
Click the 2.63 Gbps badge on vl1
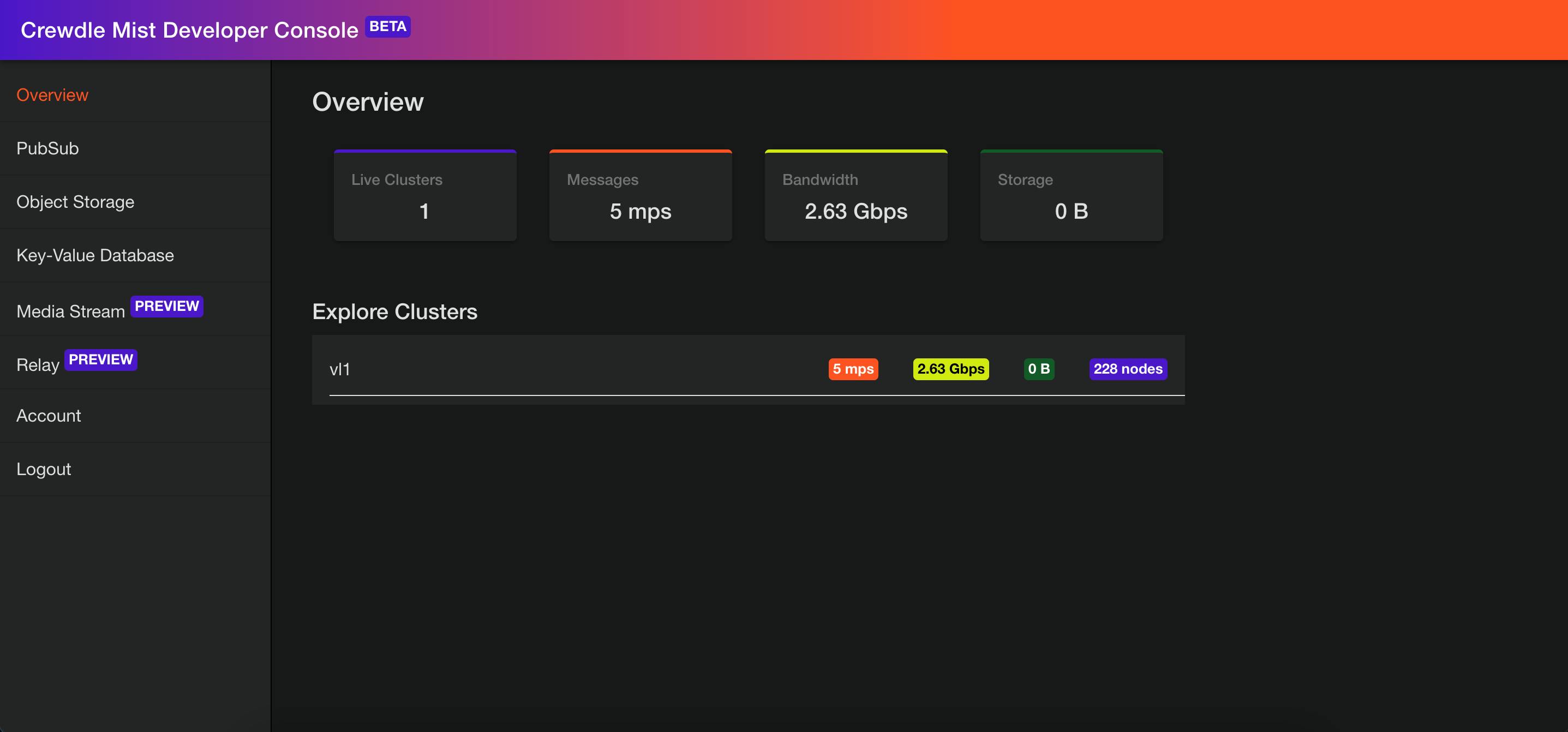tap(951, 369)
